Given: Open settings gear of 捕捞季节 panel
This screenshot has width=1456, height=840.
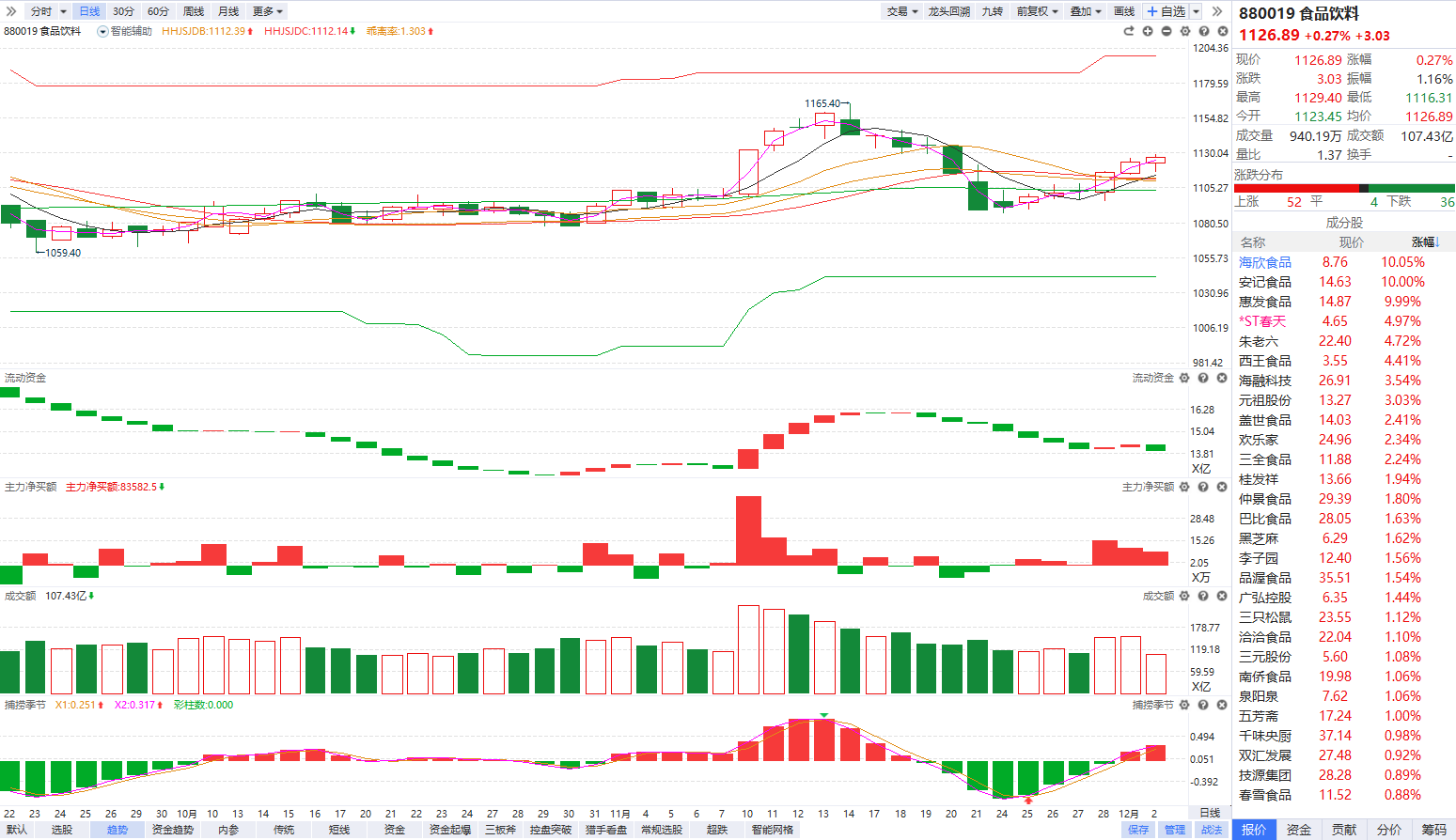Looking at the screenshot, I should tap(1184, 705).
